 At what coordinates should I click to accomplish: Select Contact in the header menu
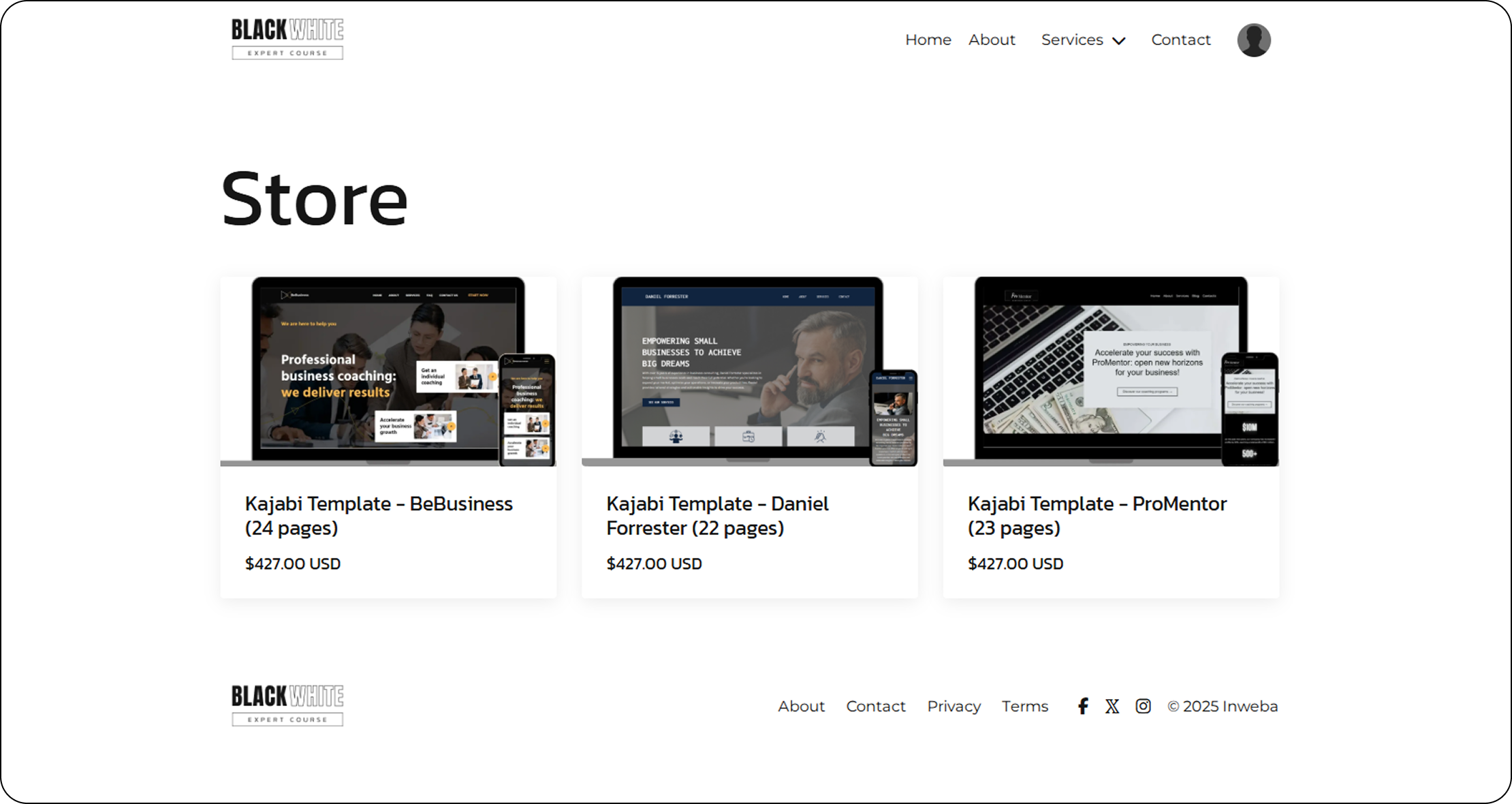pos(1180,40)
